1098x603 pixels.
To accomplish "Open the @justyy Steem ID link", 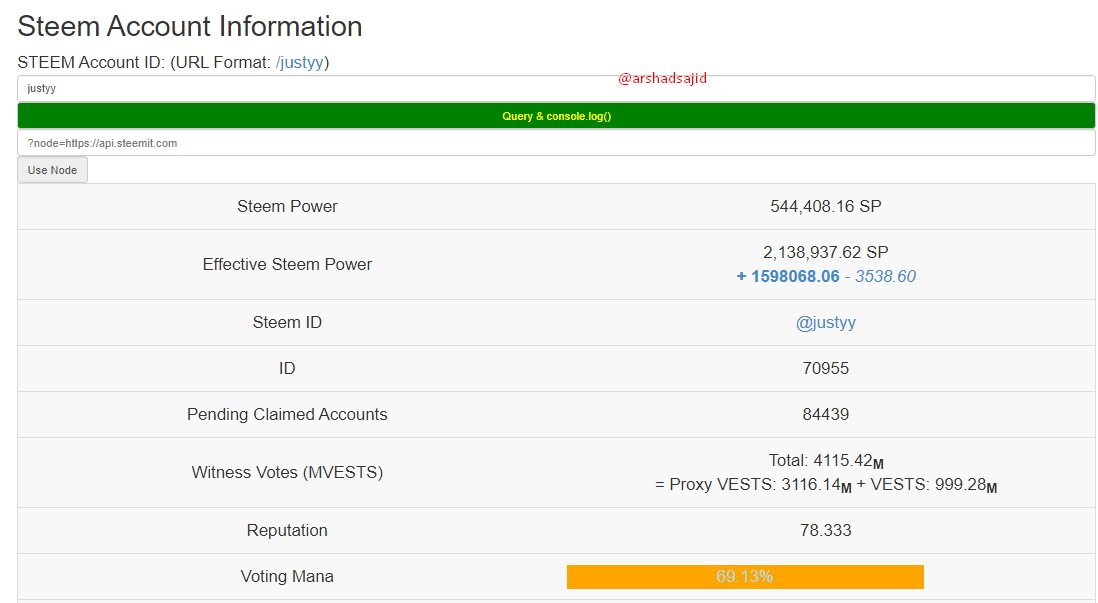I will point(826,322).
